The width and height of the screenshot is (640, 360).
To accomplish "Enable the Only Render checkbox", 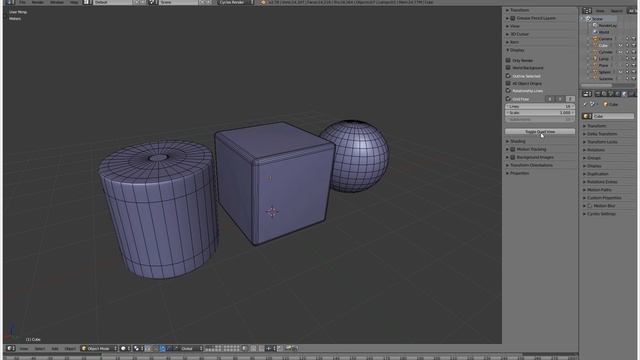I will click(508, 60).
